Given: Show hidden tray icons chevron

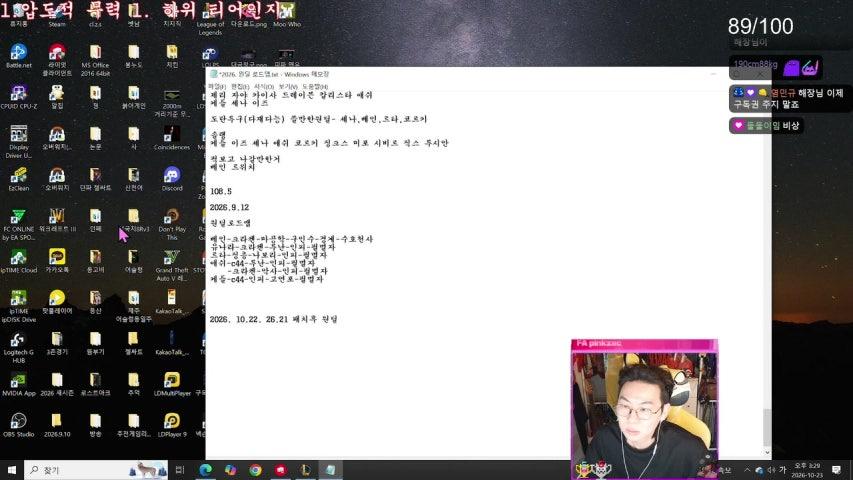Looking at the screenshot, I should tap(747, 470).
